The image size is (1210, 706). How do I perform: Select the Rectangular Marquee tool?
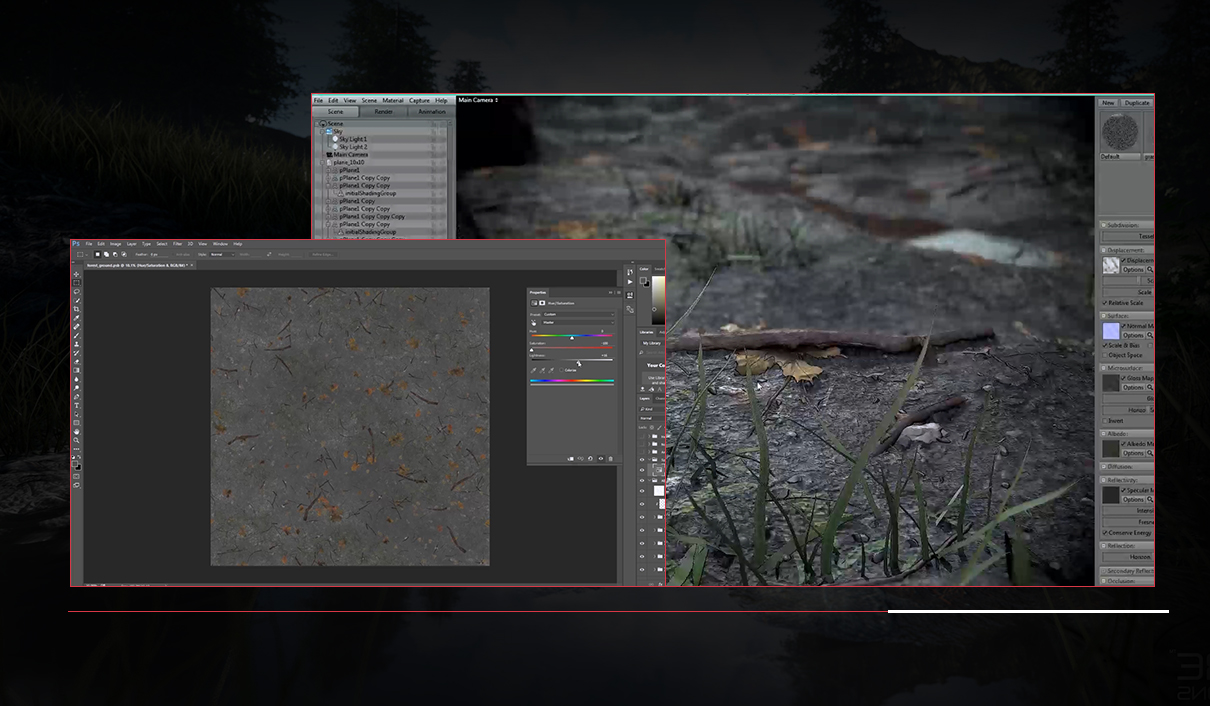pyautogui.click(x=76, y=283)
